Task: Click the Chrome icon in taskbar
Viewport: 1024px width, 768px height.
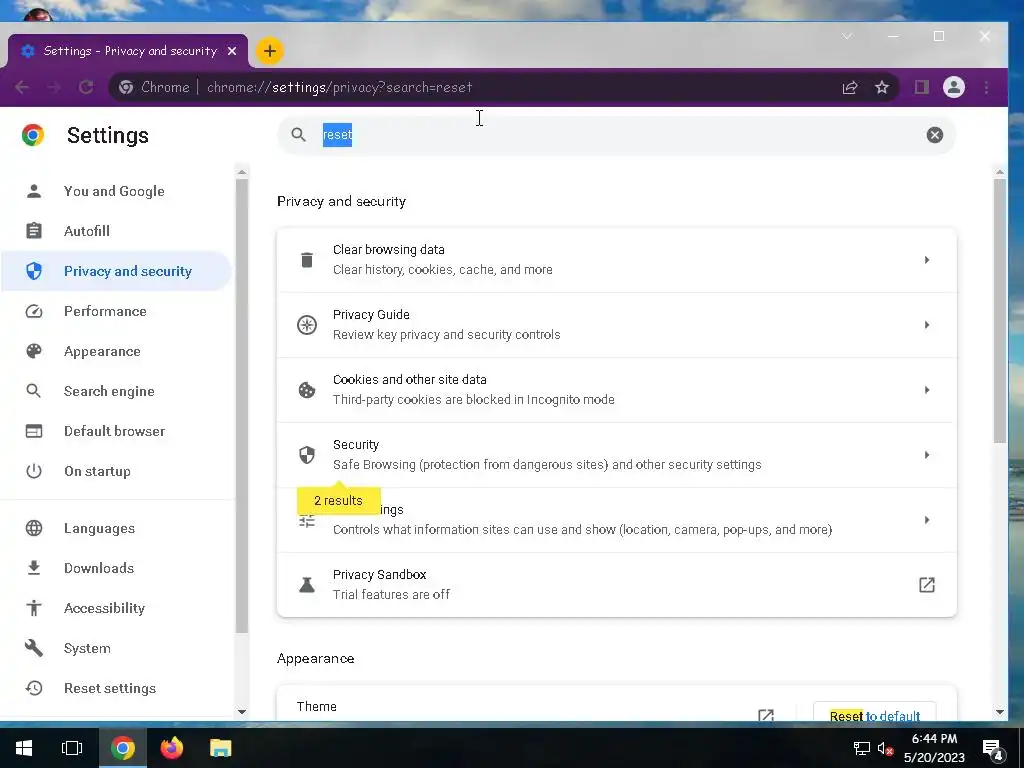Action: click(122, 748)
